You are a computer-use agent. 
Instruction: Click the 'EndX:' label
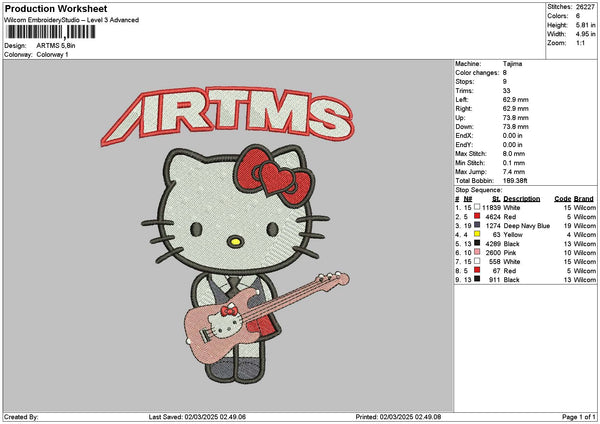coord(464,136)
